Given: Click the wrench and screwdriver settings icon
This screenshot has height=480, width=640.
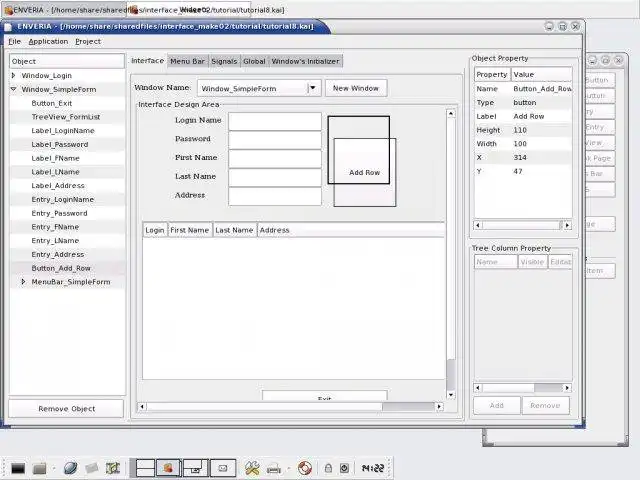Looking at the screenshot, I should click(x=252, y=468).
